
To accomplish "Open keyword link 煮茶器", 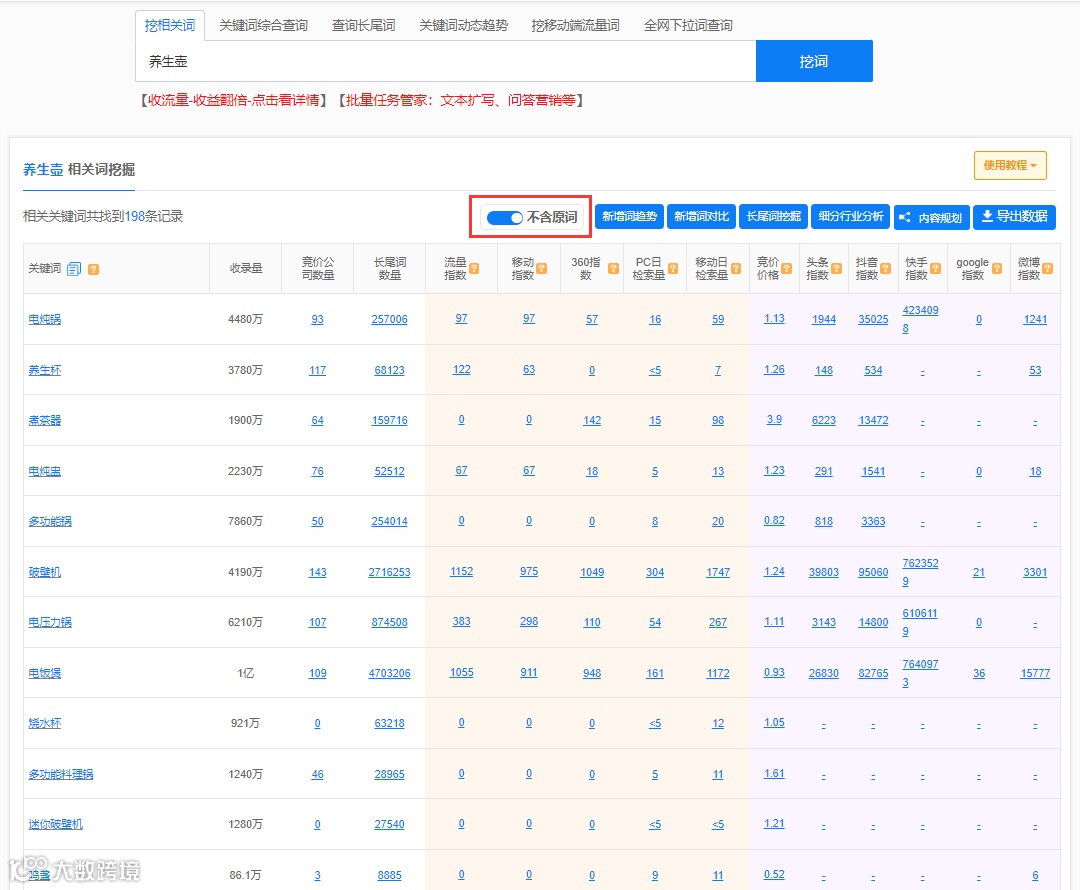I will 45,420.
